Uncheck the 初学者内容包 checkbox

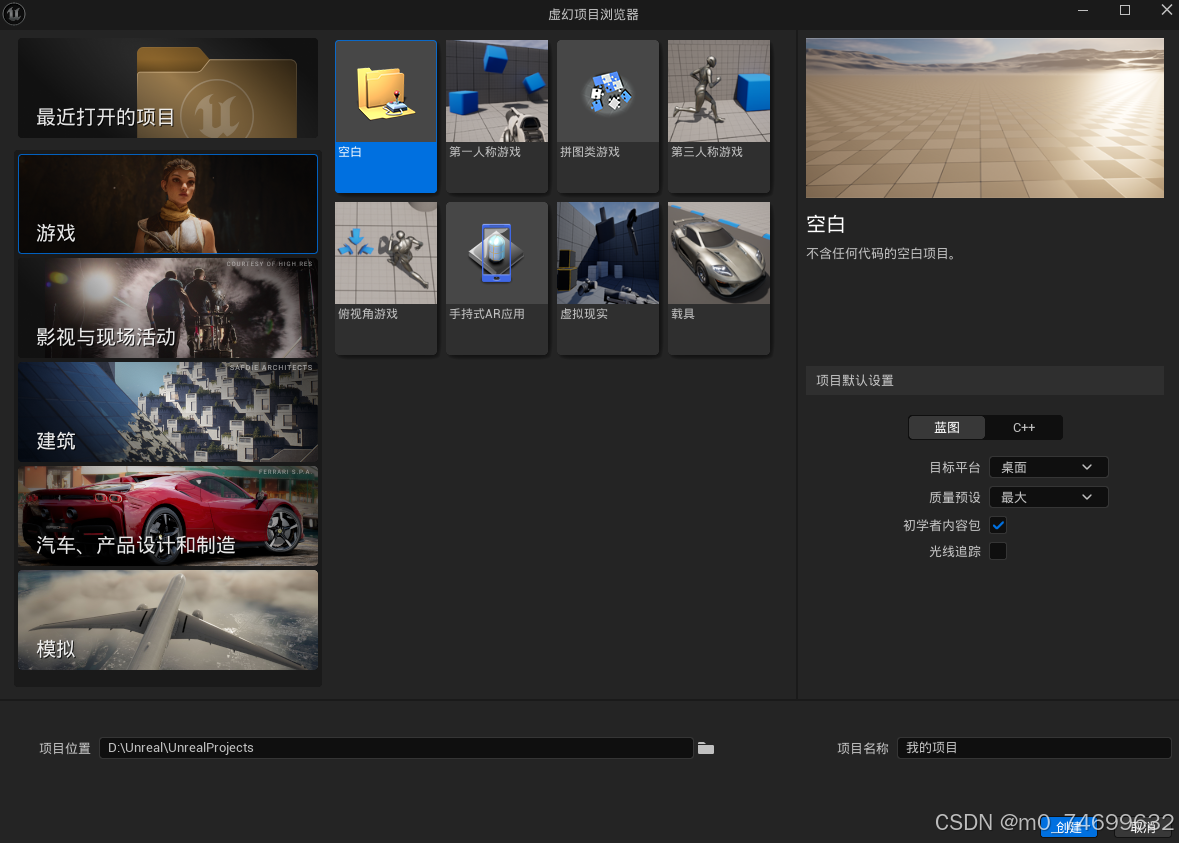point(998,525)
